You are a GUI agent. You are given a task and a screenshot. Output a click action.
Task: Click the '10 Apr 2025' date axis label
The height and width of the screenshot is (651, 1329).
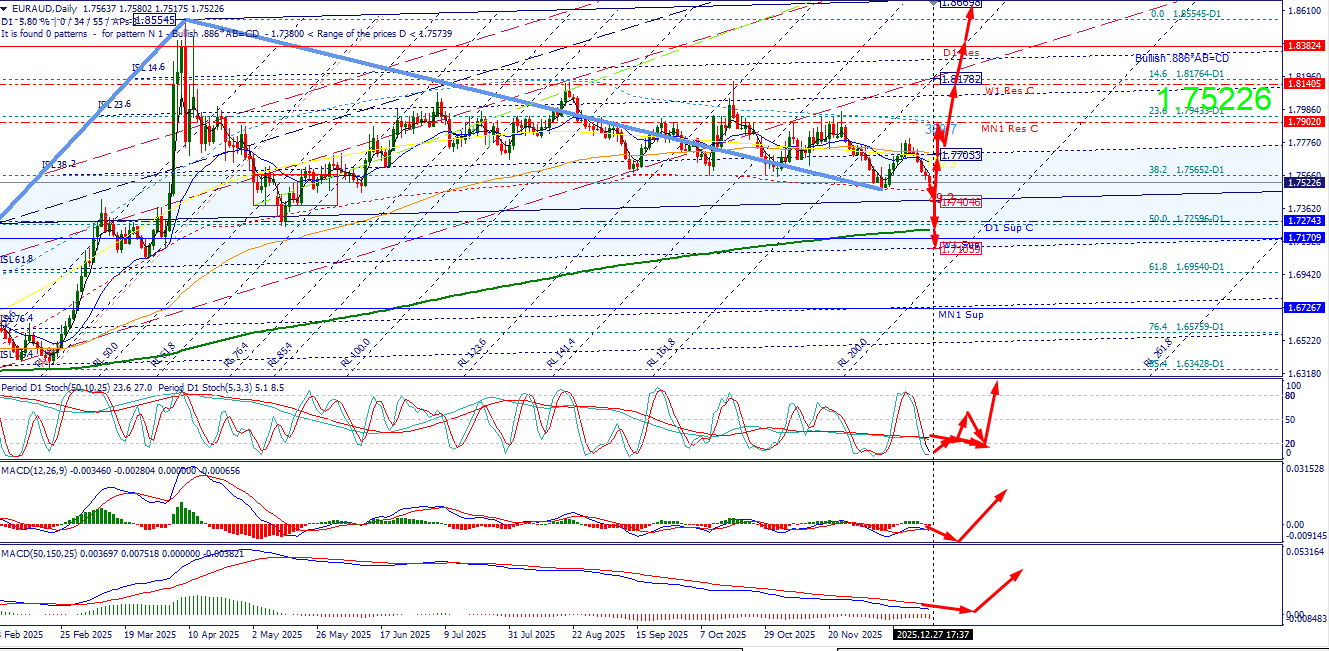point(214,634)
